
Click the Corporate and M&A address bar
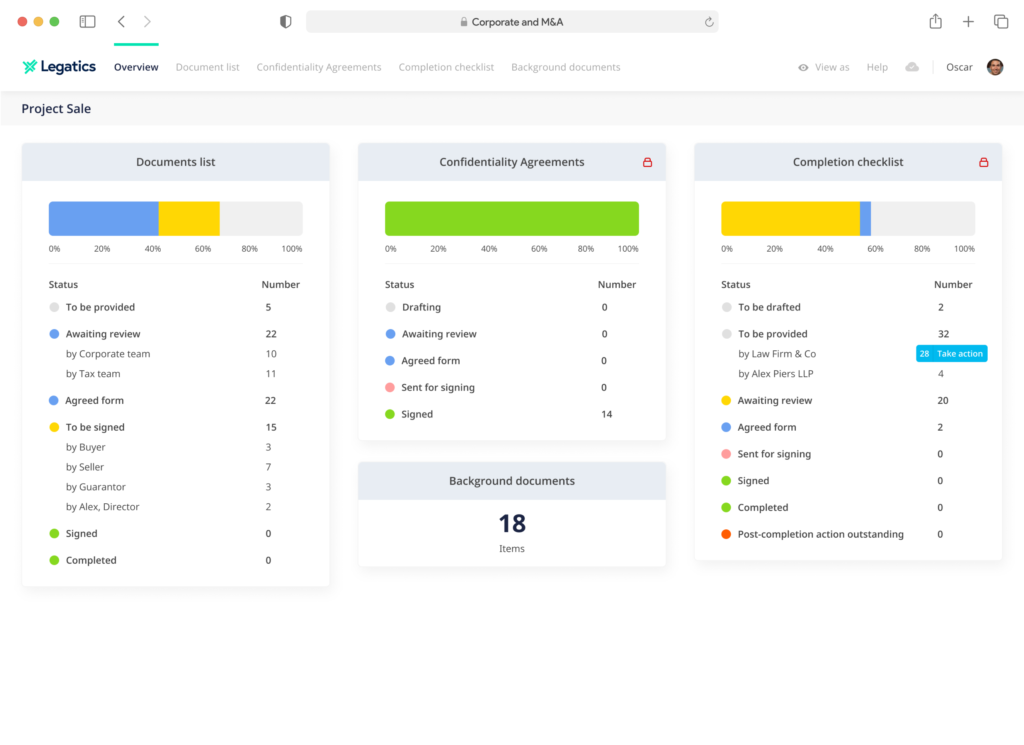click(x=512, y=22)
